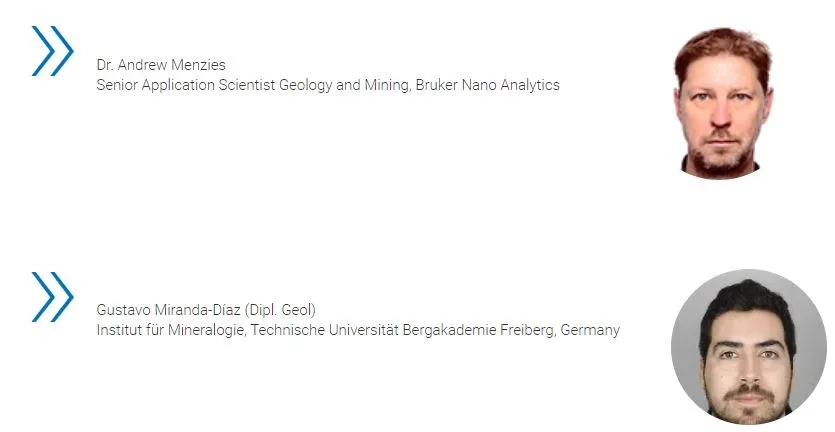The height and width of the screenshot is (432, 835).
Task: Click the Bruker Nano Analytics text
Action: (x=487, y=85)
